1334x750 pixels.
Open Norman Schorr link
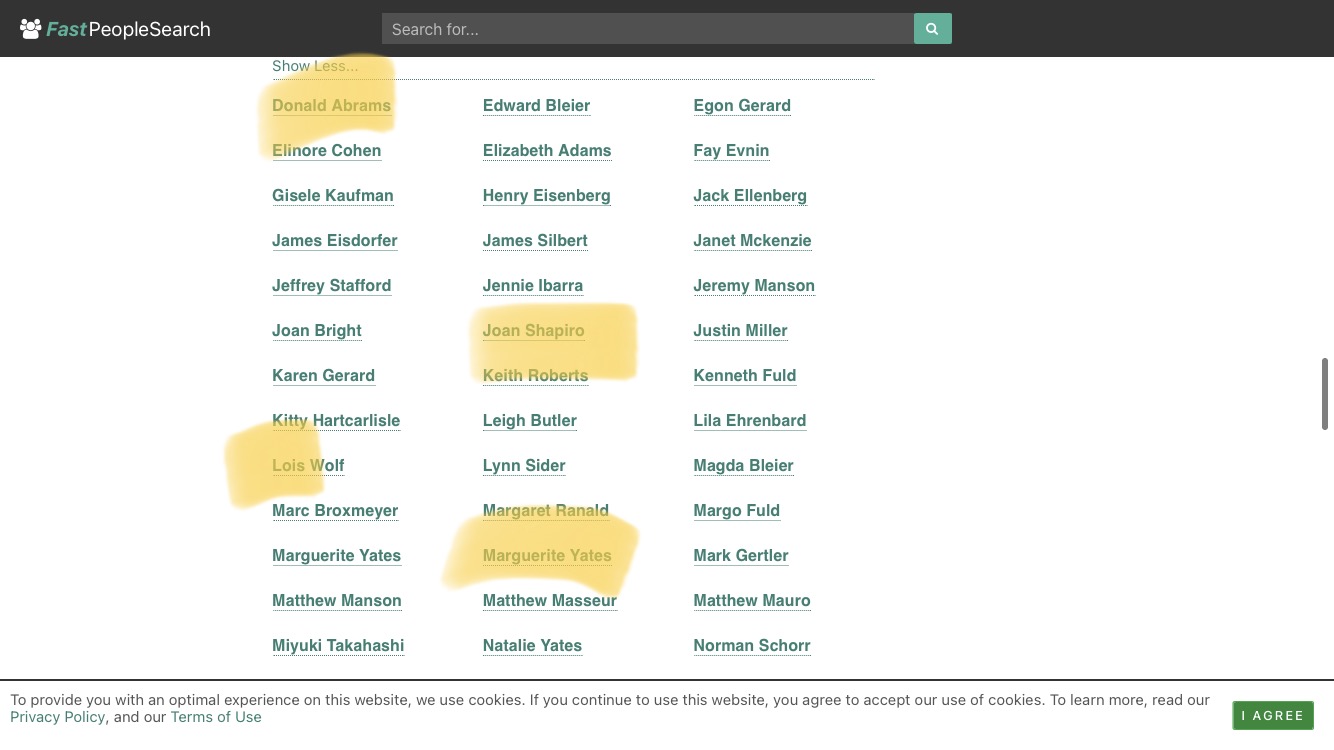pyautogui.click(x=751, y=645)
